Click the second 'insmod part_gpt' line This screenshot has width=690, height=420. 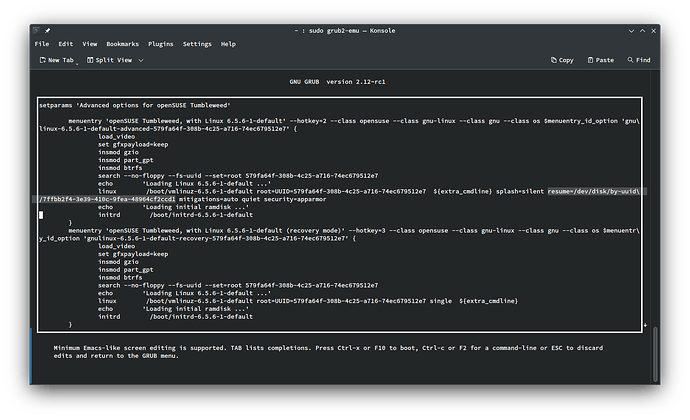[125, 270]
